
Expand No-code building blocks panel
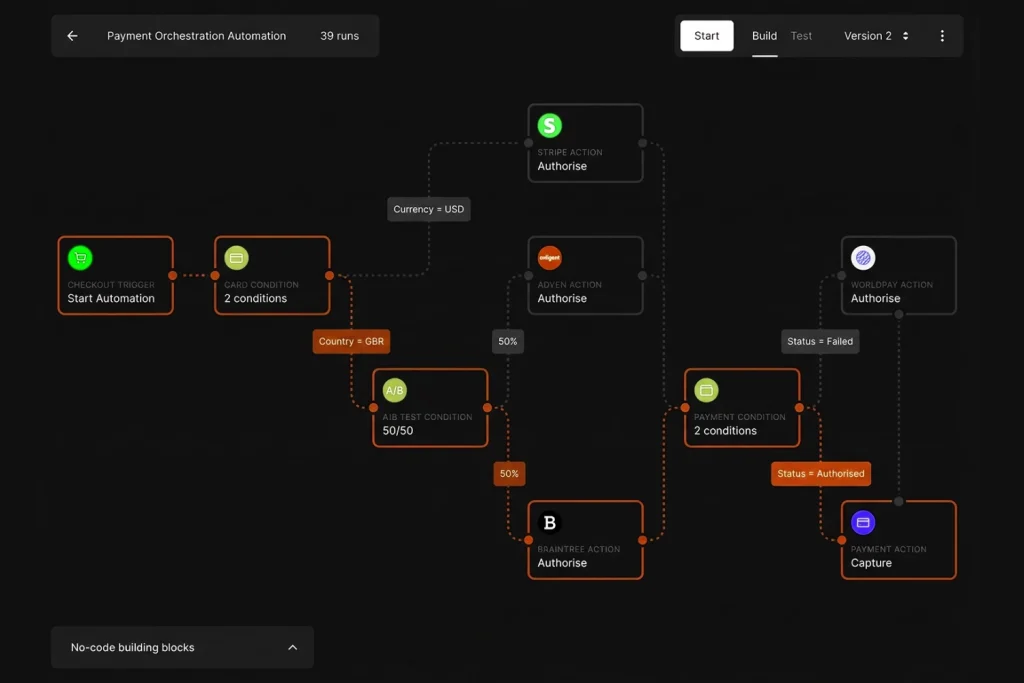tap(182, 647)
